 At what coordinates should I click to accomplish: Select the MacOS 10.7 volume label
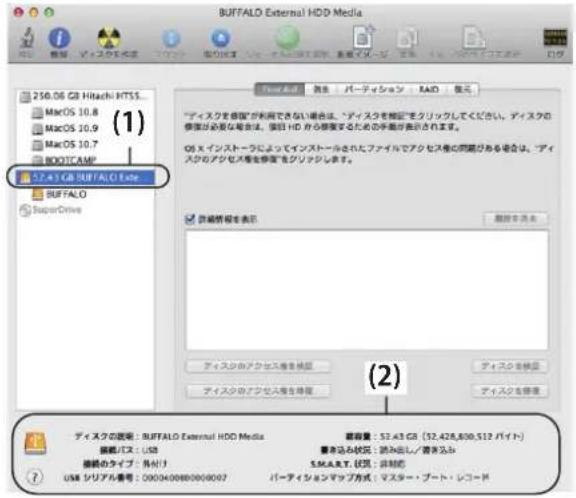(72, 144)
